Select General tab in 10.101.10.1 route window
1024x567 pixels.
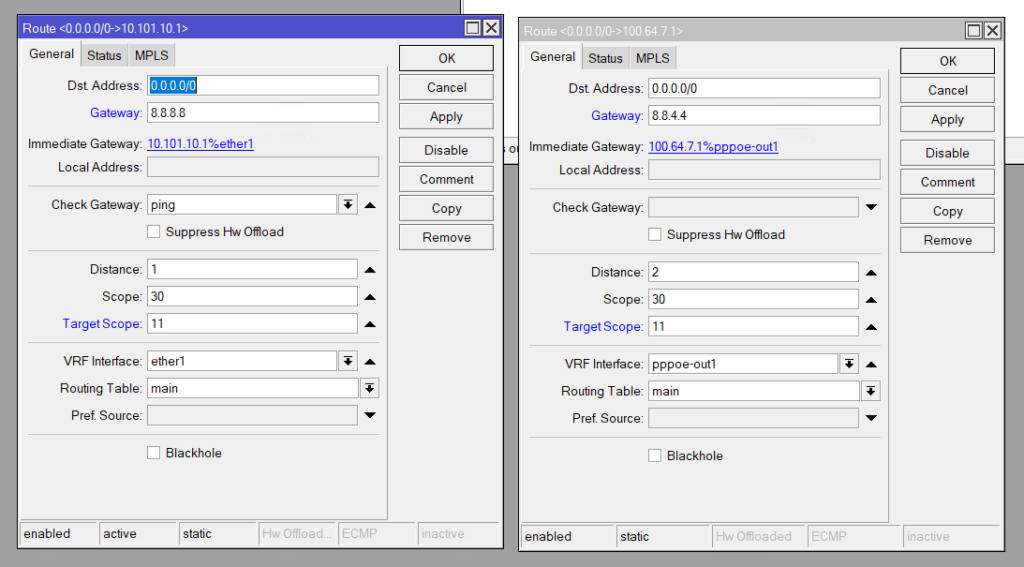51,54
